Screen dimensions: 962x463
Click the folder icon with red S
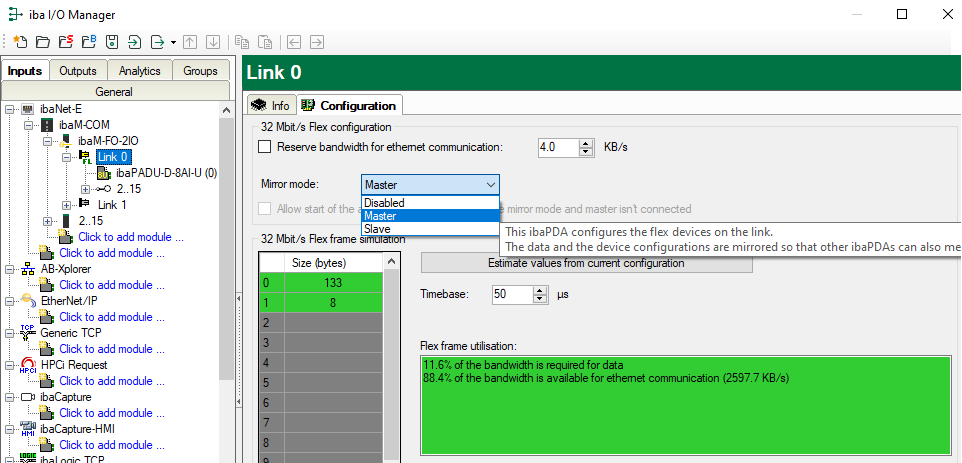point(66,42)
